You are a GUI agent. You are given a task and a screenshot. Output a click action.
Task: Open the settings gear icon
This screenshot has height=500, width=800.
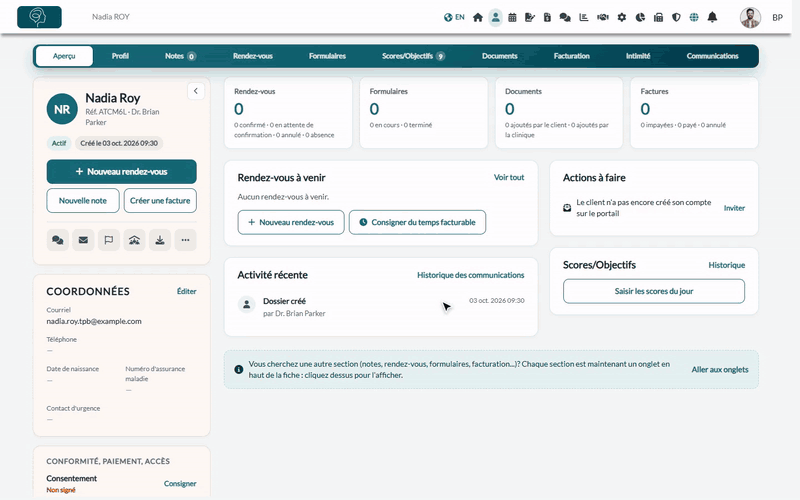click(621, 17)
